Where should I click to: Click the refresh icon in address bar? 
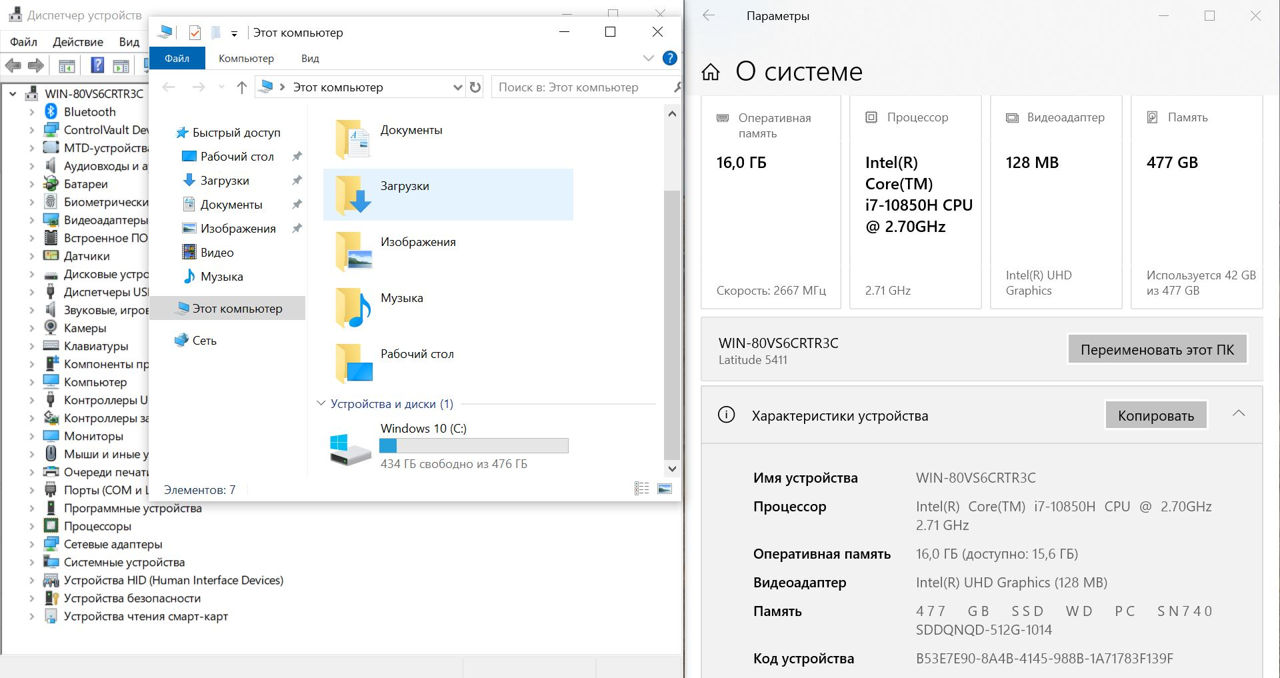point(475,87)
